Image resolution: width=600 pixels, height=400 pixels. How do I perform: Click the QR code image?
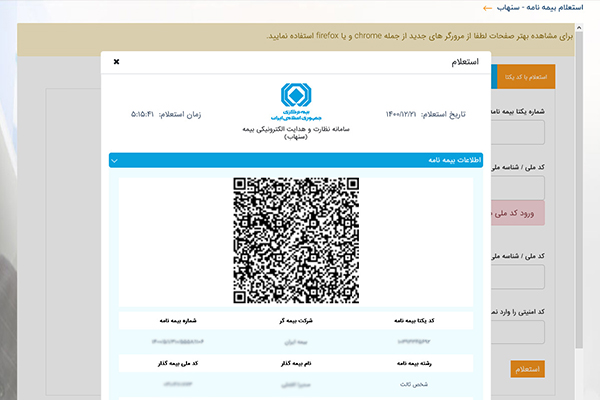click(296, 240)
